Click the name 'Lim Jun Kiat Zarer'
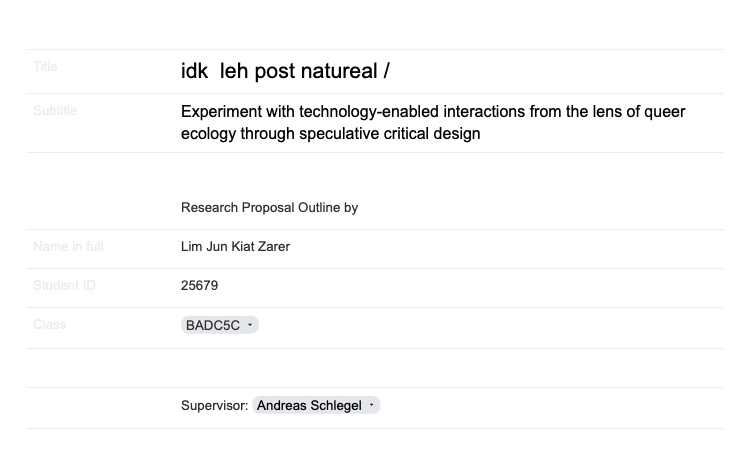The width and height of the screenshot is (734, 457). pyautogui.click(x=235, y=246)
